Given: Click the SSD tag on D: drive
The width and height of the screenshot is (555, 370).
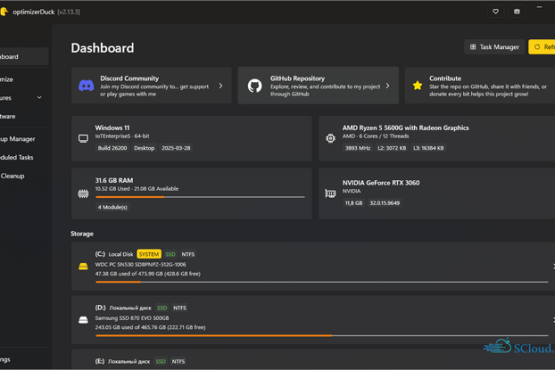Looking at the screenshot, I should click(162, 308).
